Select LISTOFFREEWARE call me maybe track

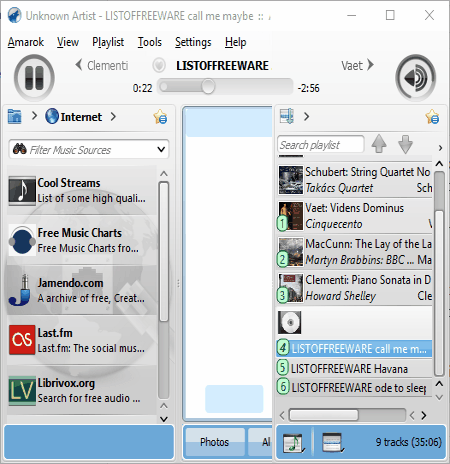354,349
